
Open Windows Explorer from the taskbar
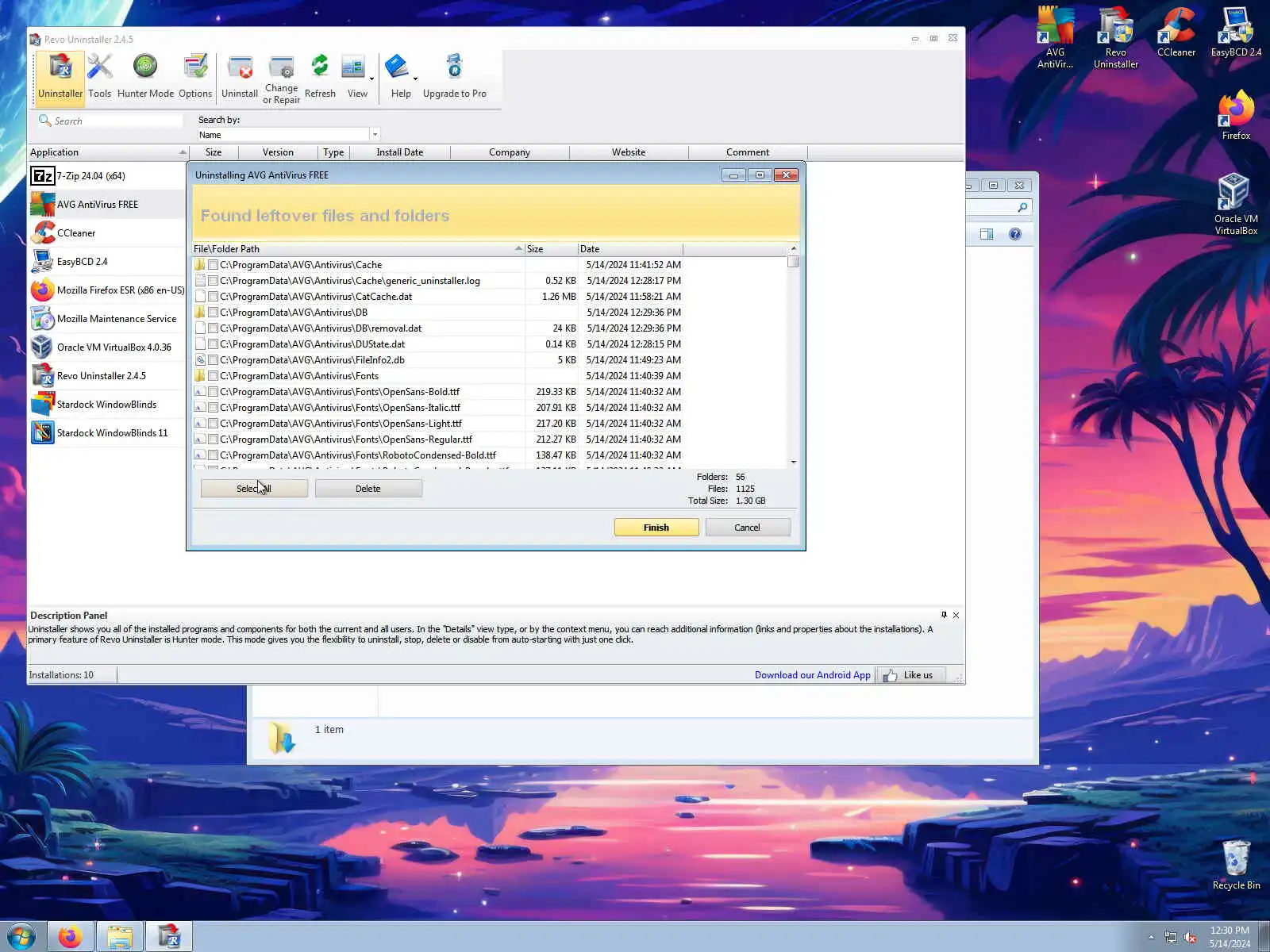coord(120,937)
